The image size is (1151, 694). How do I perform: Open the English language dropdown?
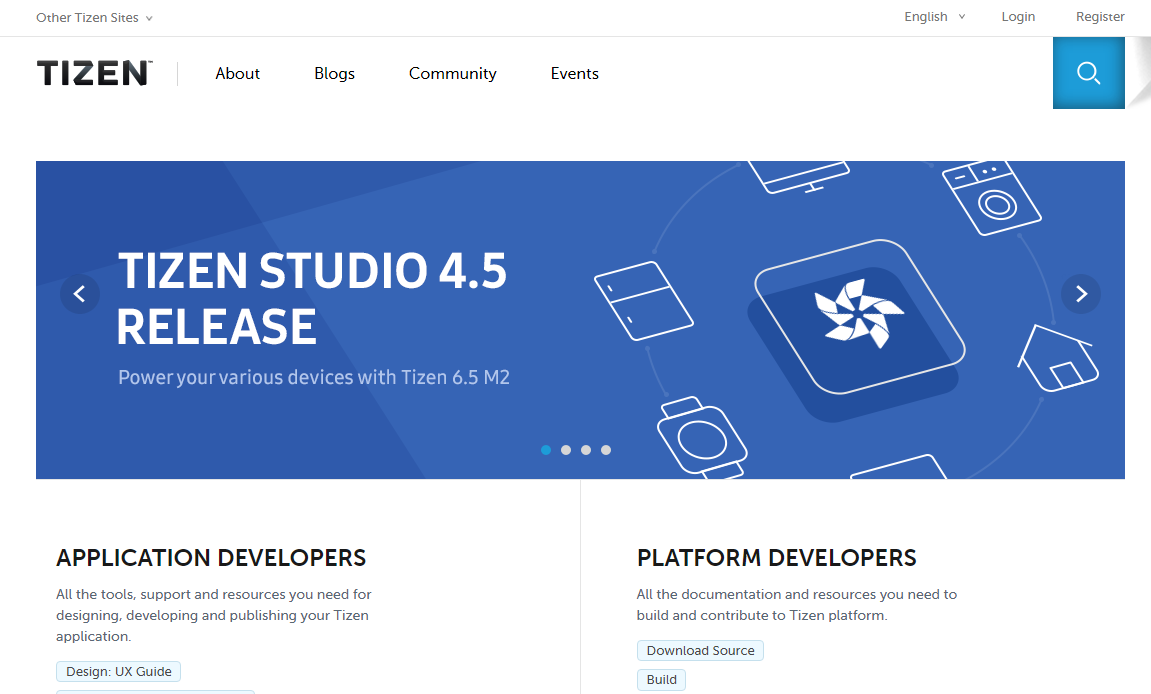tap(934, 17)
